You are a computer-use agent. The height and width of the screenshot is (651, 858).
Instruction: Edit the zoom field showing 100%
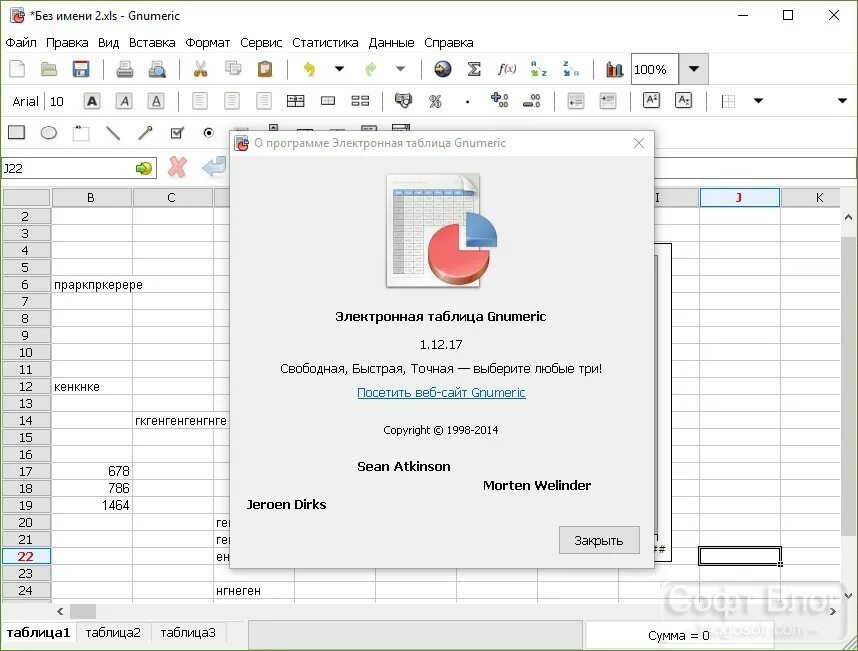pyautogui.click(x=654, y=69)
